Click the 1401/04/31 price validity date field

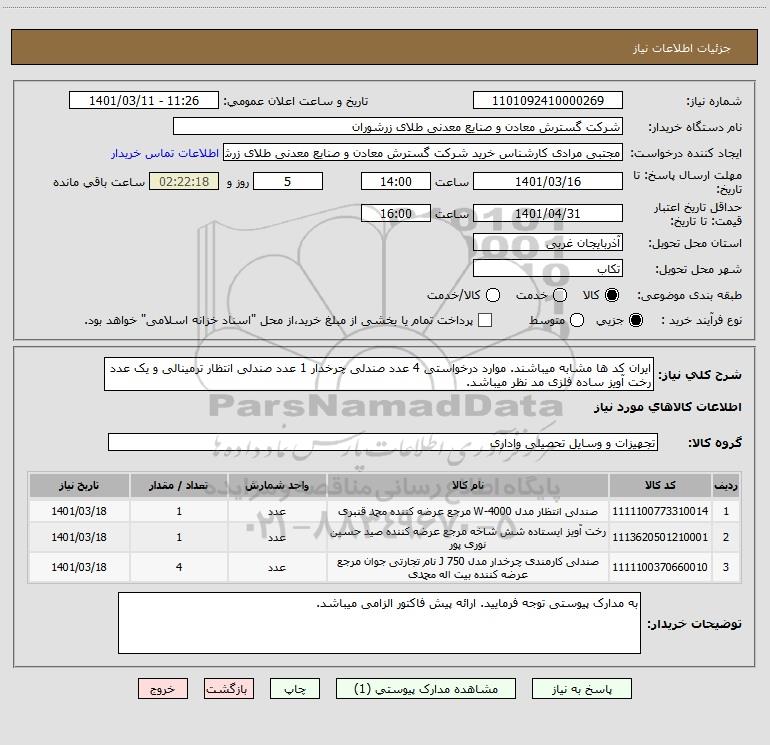click(548, 213)
